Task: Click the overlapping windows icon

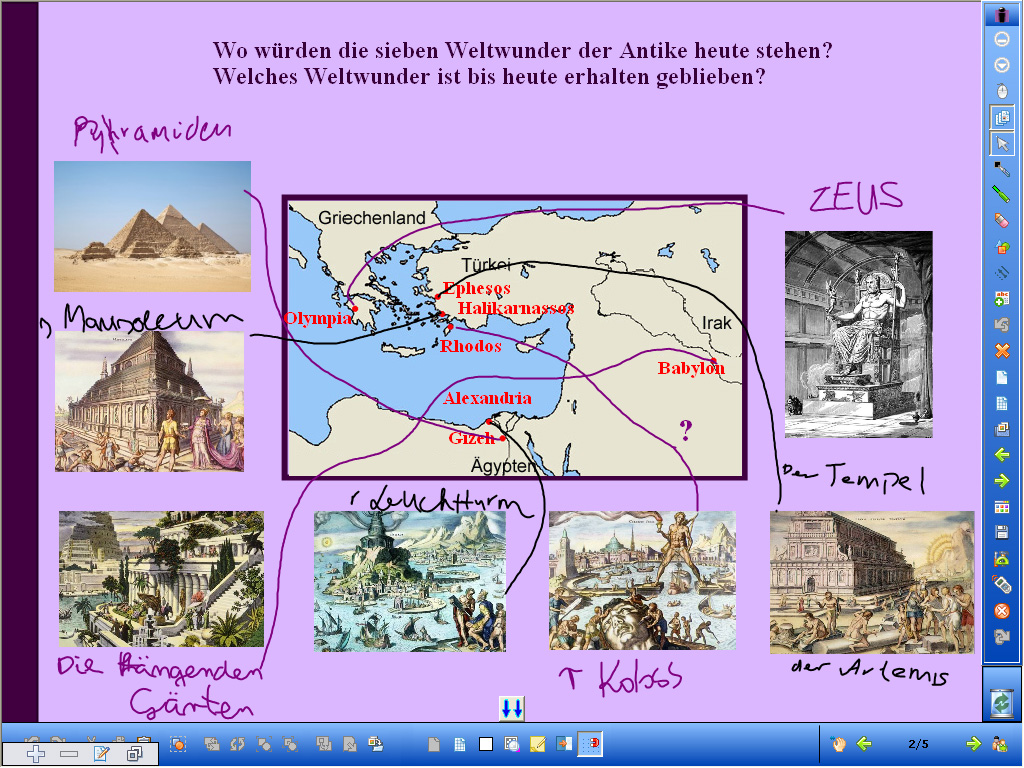Action: [135, 754]
